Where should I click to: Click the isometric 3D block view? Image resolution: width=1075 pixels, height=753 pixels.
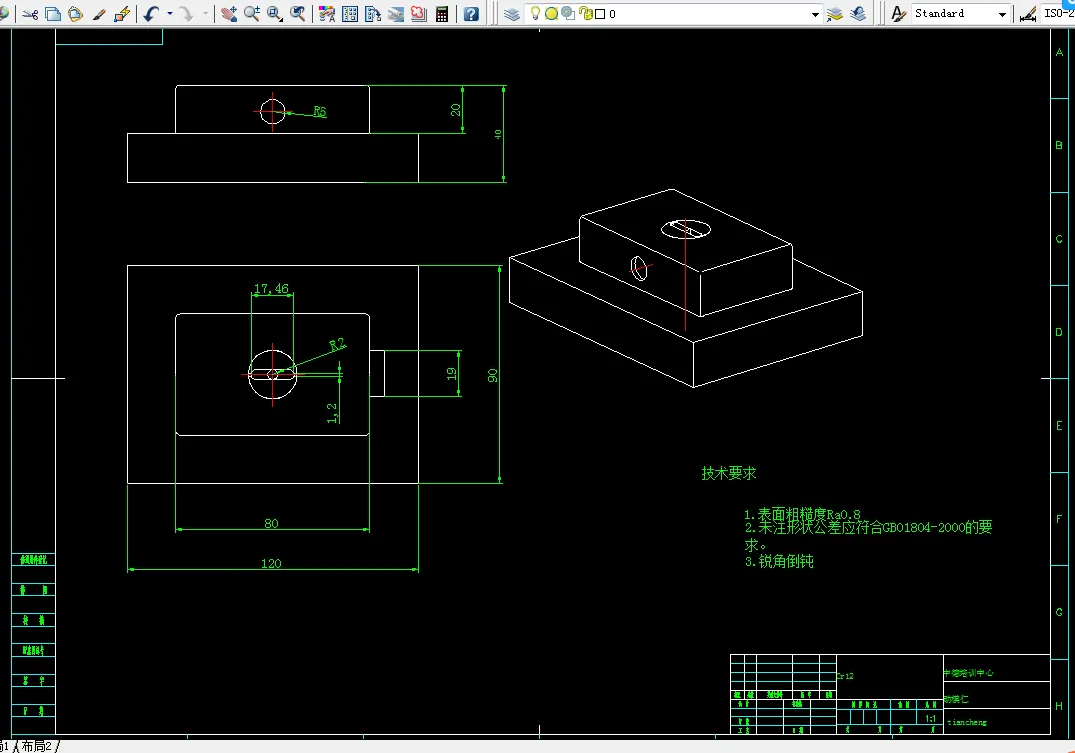[x=686, y=288]
